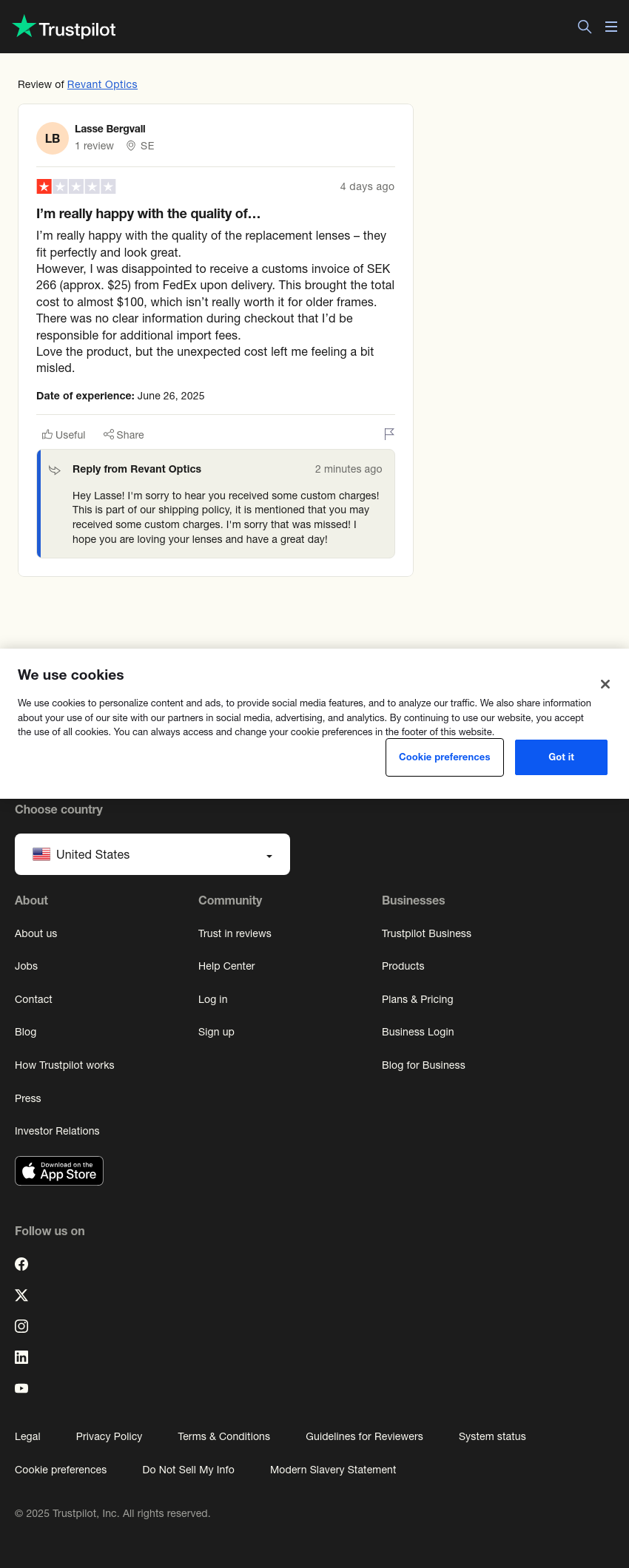Expand the United States country dropdown
This screenshot has width=629, height=1568.
point(152,854)
